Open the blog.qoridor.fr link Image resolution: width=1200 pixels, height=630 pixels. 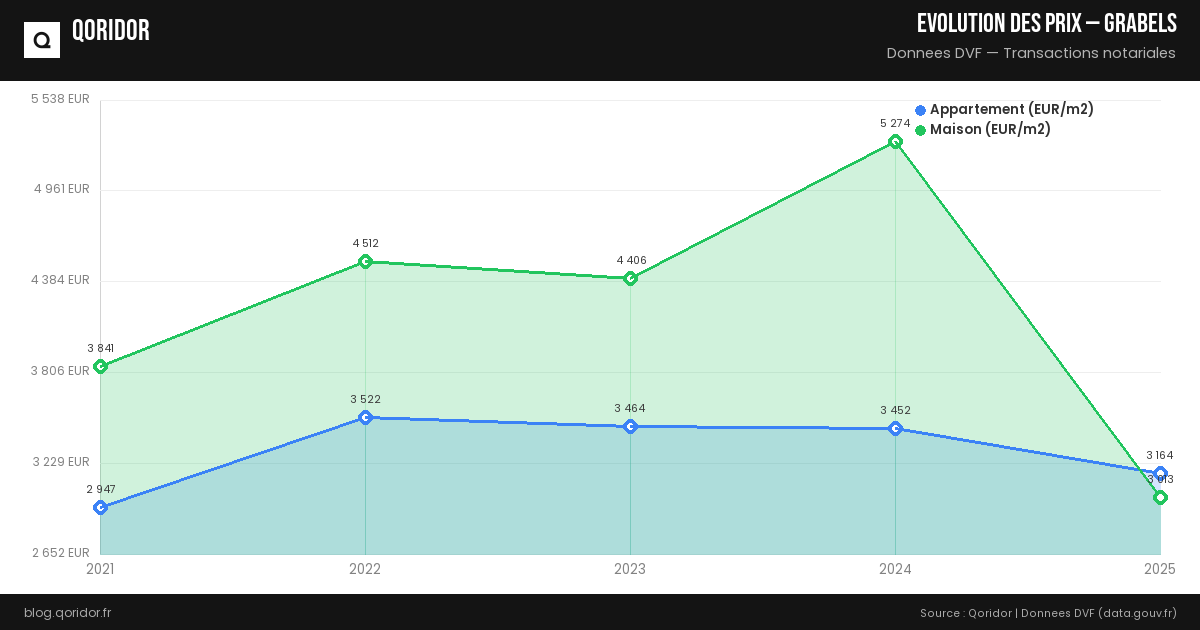[68, 612]
